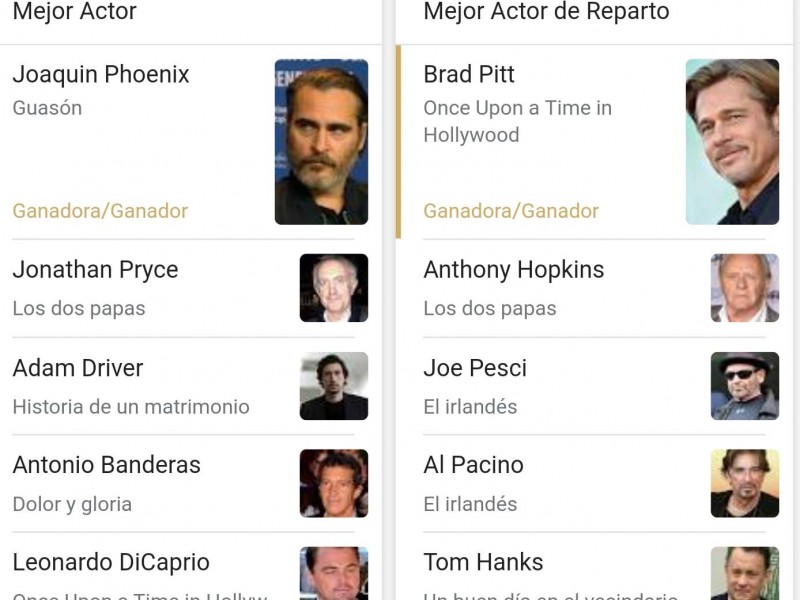This screenshot has width=800, height=600.
Task: Open the Anthony Hopkins nominee entry
Action: pos(514,270)
